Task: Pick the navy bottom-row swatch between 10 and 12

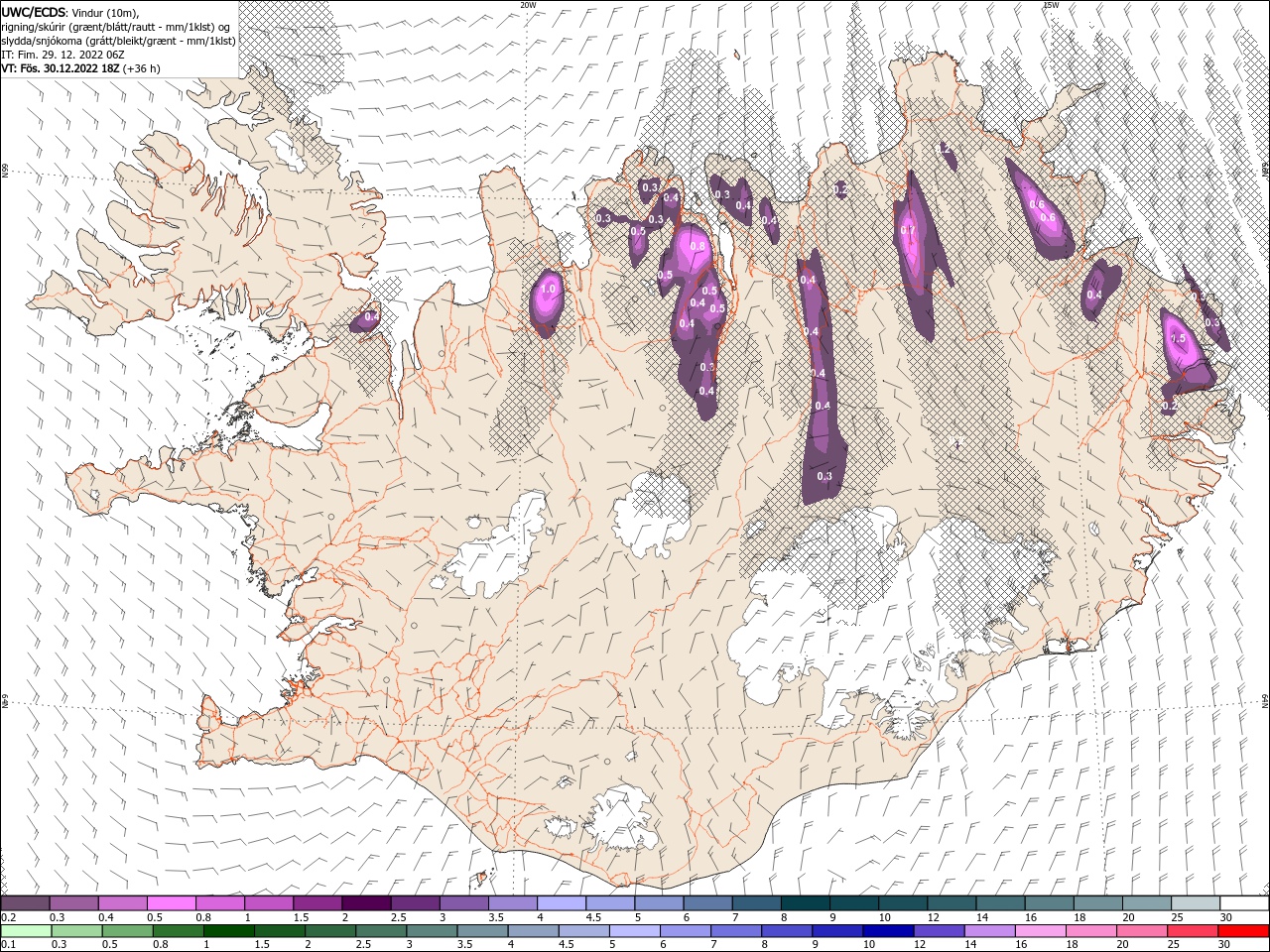Action: [888, 930]
